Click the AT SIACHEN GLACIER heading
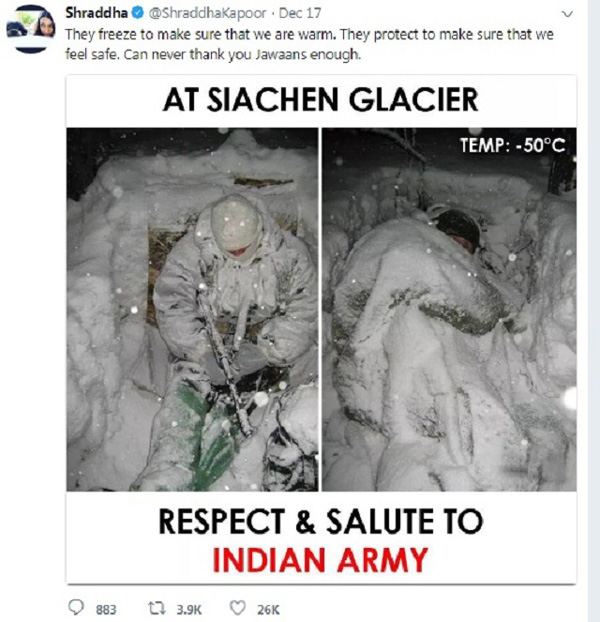This screenshot has height=622, width=600. tap(321, 100)
